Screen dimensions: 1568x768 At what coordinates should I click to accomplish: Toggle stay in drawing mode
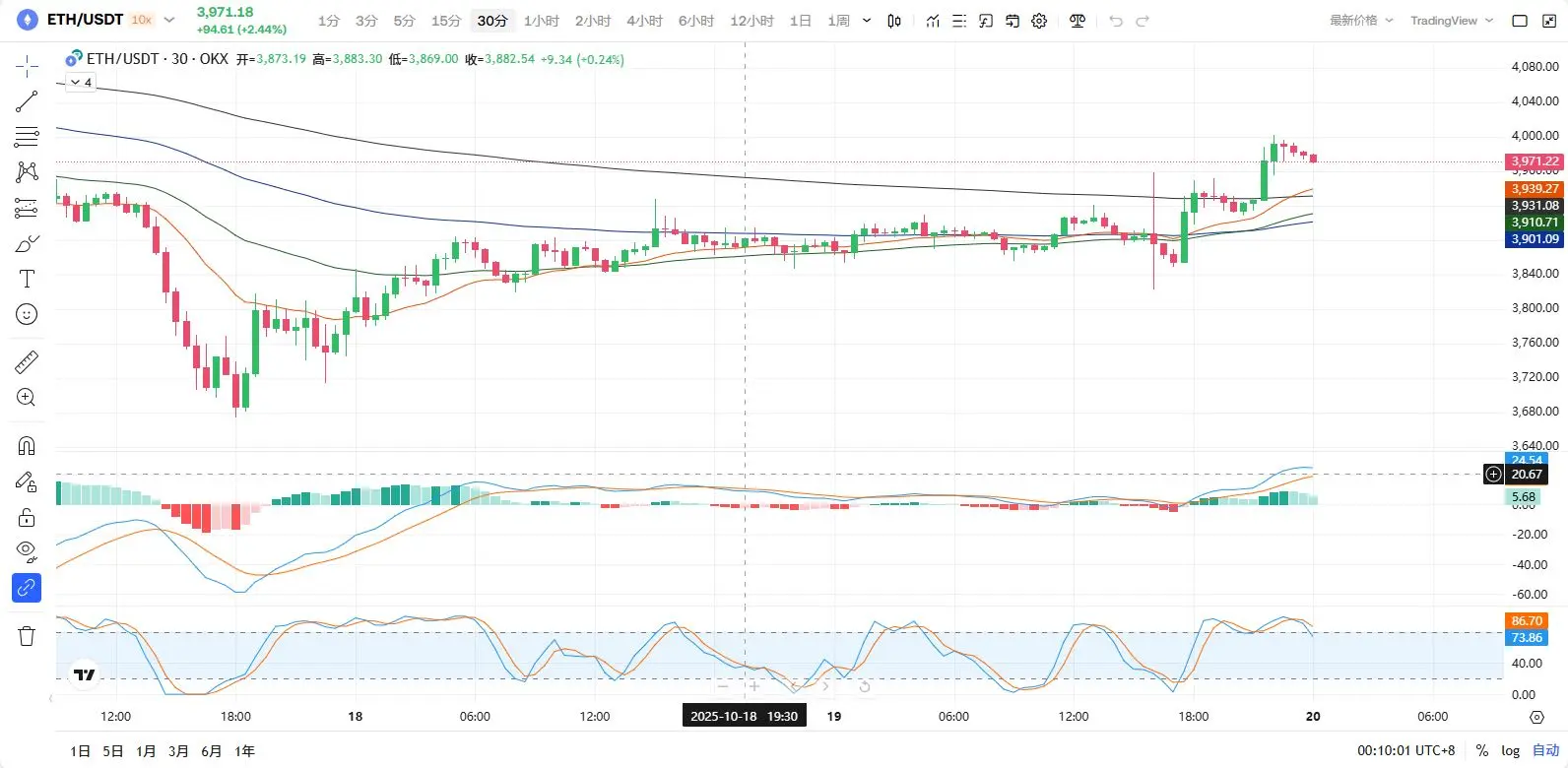[27, 481]
